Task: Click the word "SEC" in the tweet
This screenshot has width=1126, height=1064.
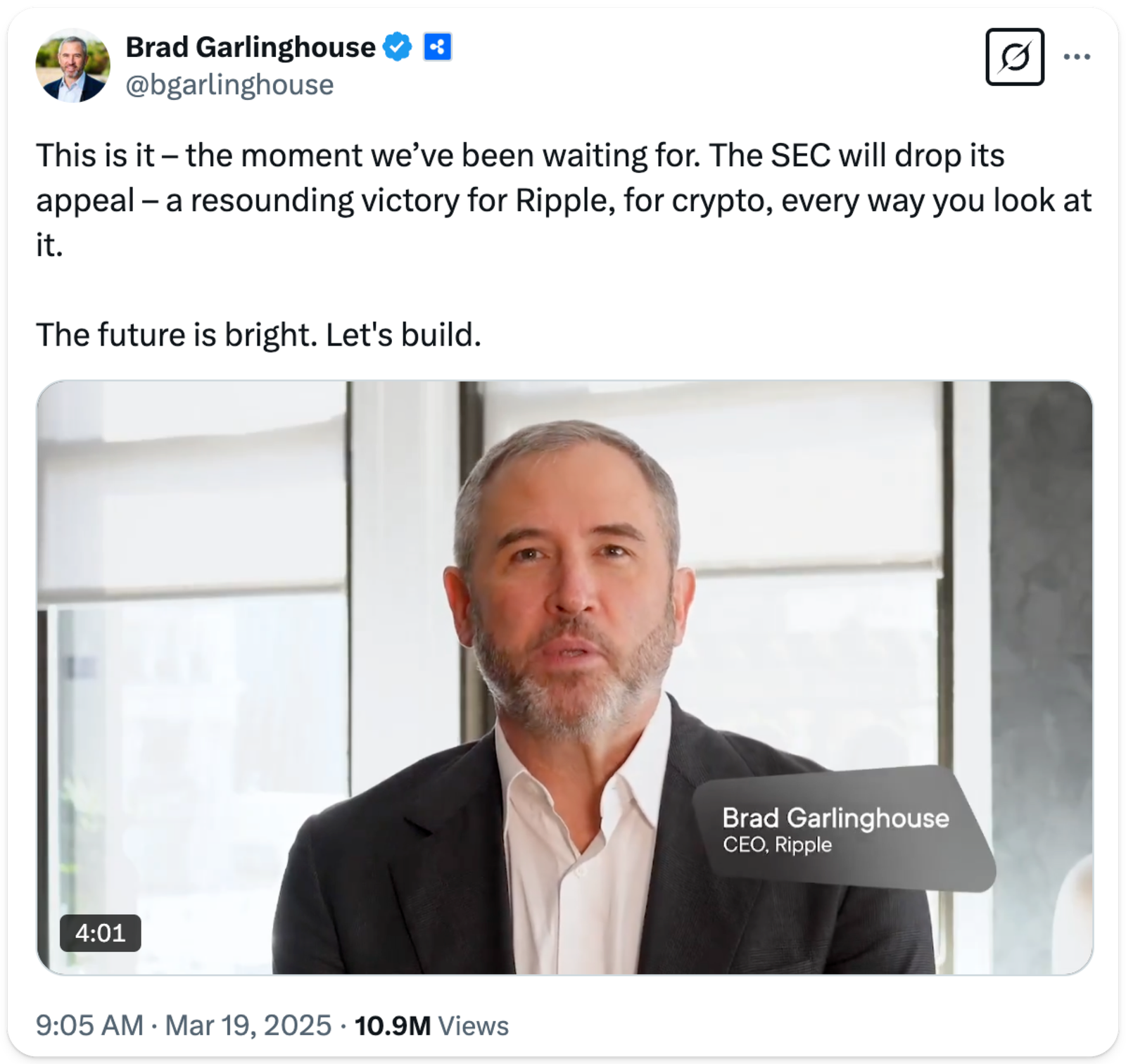Action: [800, 156]
